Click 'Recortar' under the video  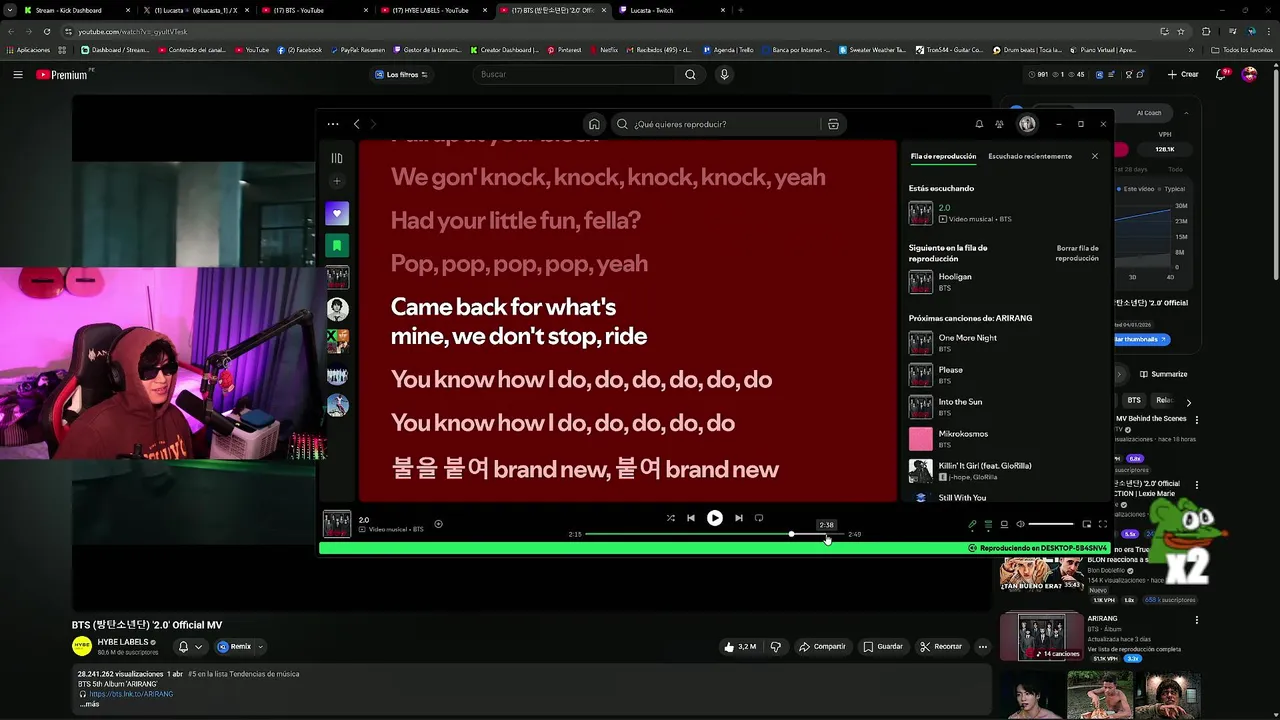941,647
